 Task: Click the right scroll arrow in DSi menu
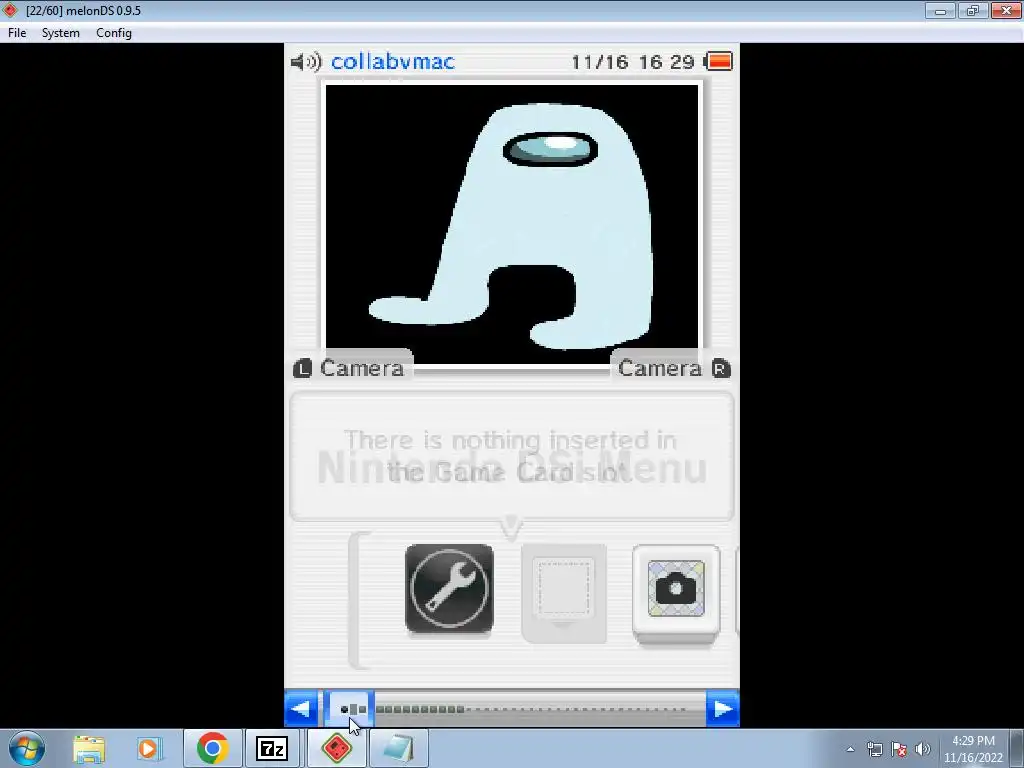pos(723,709)
